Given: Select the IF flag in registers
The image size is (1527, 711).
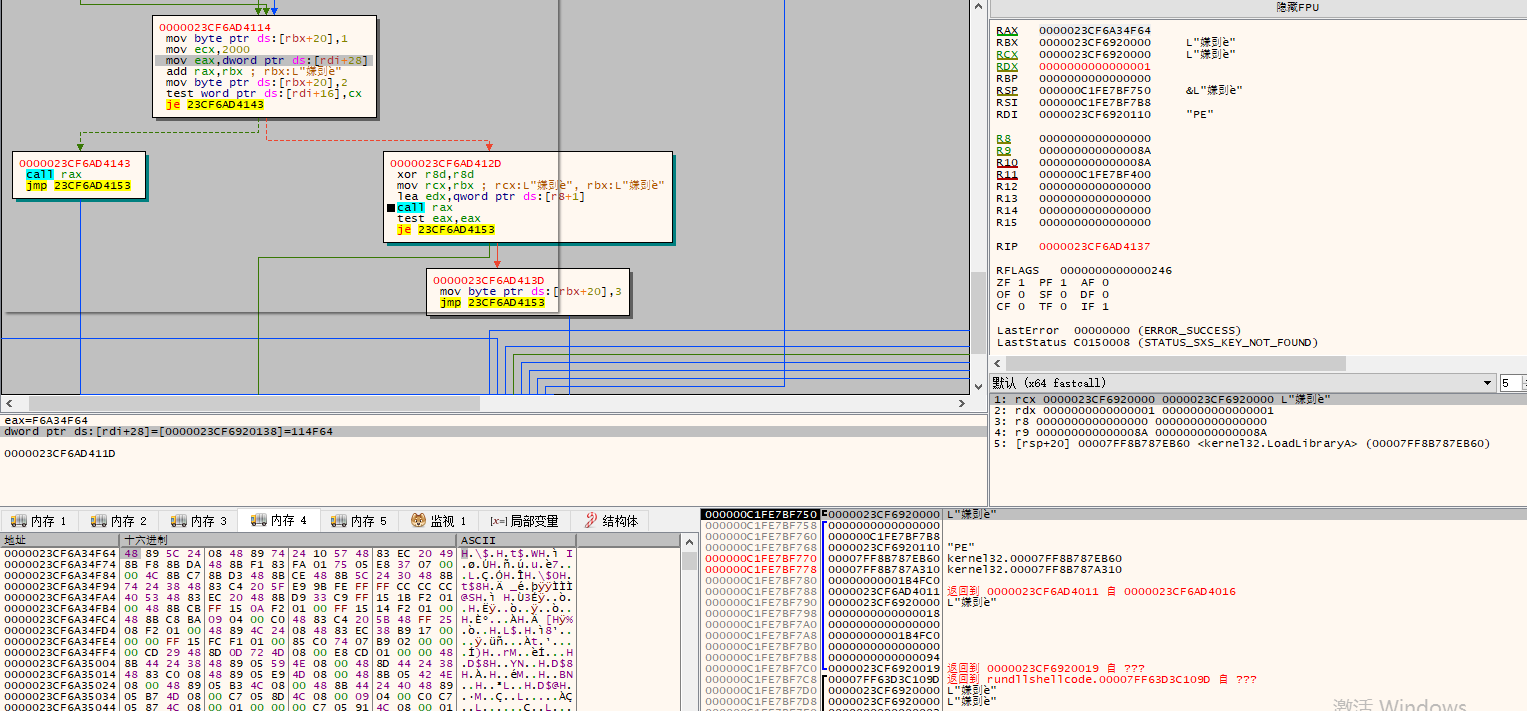Looking at the screenshot, I should (x=1097, y=306).
